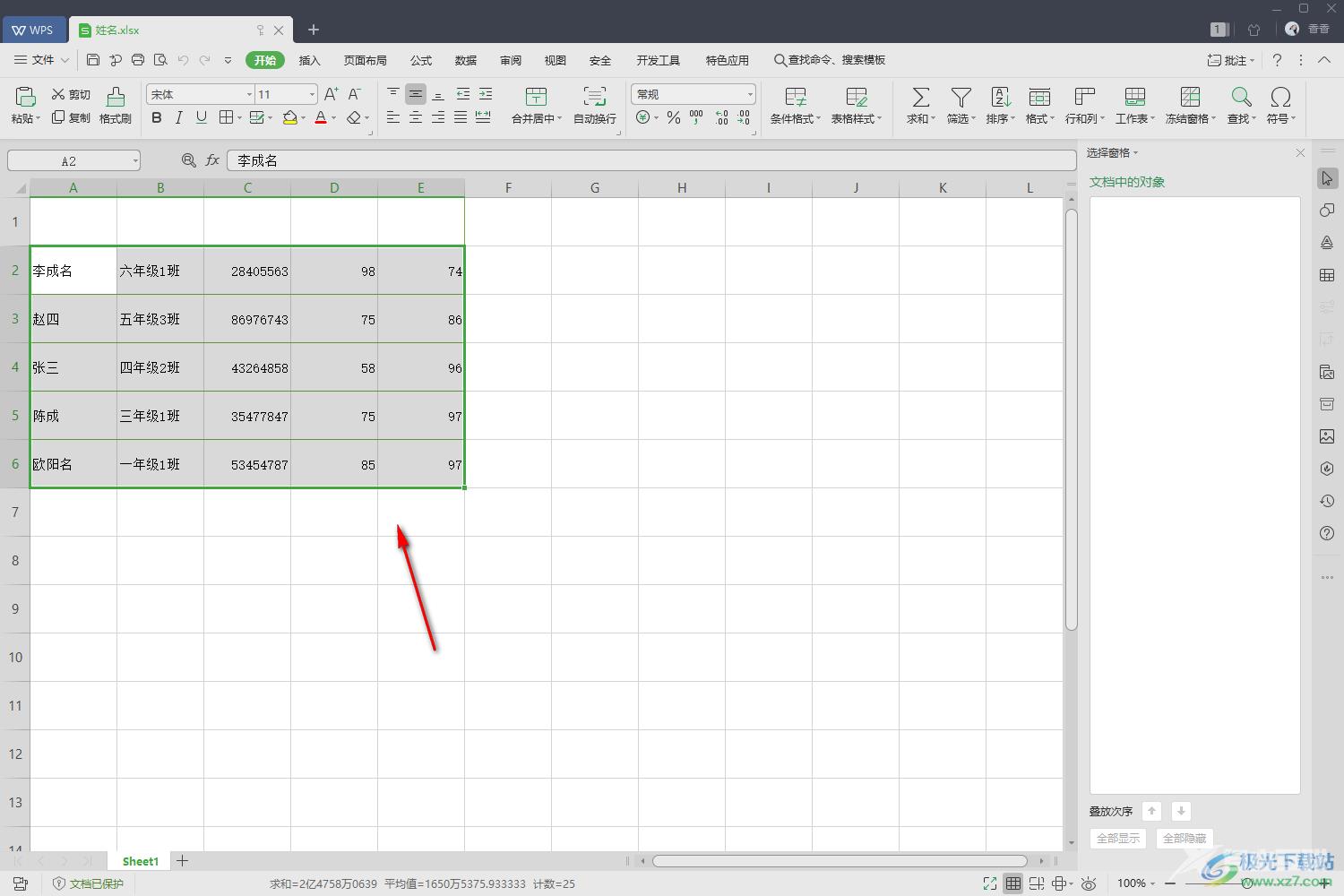The height and width of the screenshot is (896, 1344).
Task: Click the Save icon in quick access bar
Action: point(93,60)
